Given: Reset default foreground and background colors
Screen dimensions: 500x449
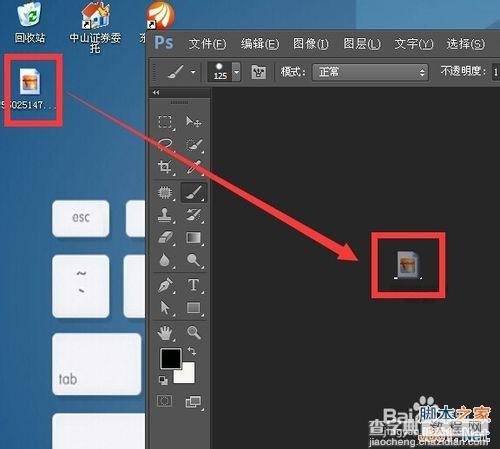Looking at the screenshot, I should tap(163, 380).
